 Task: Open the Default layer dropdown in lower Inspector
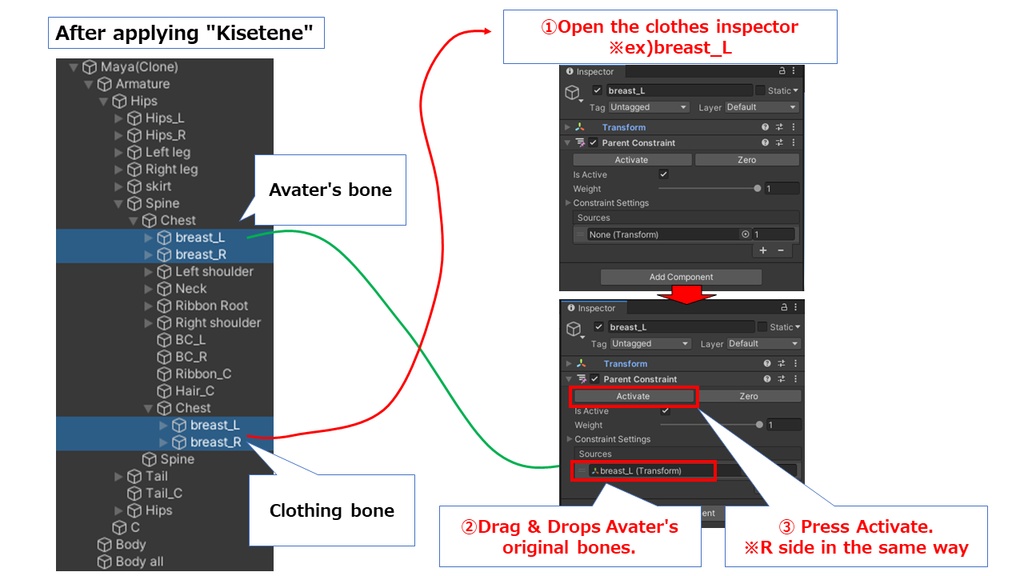click(x=763, y=344)
